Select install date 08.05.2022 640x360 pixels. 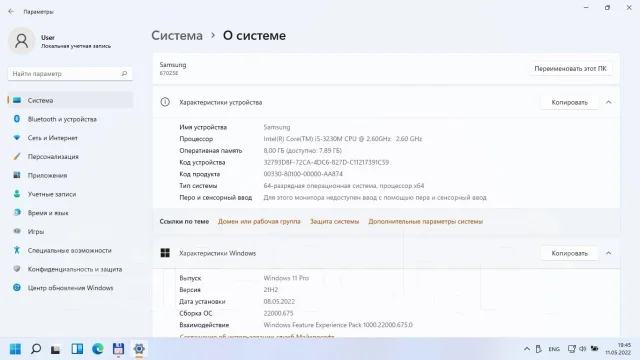pyautogui.click(x=279, y=302)
